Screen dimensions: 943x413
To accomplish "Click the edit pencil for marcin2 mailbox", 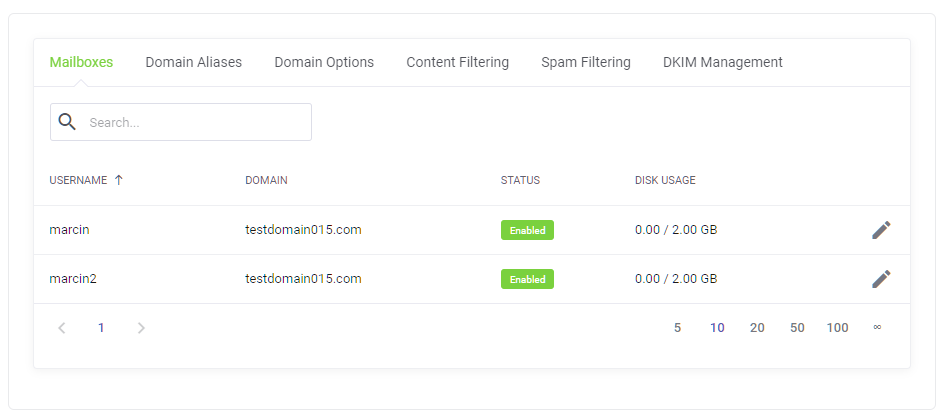I will click(880, 279).
